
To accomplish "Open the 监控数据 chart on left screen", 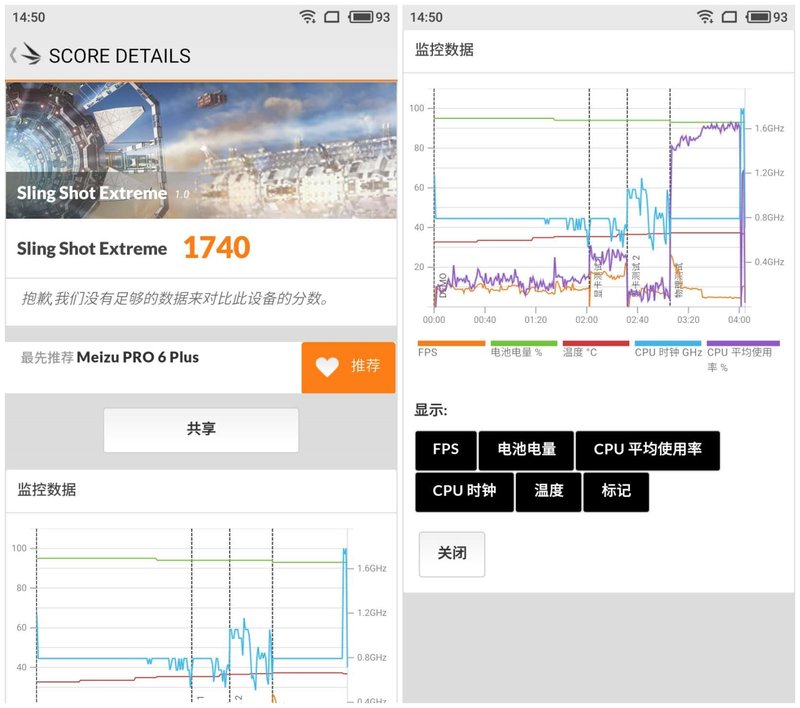I will coord(200,610).
